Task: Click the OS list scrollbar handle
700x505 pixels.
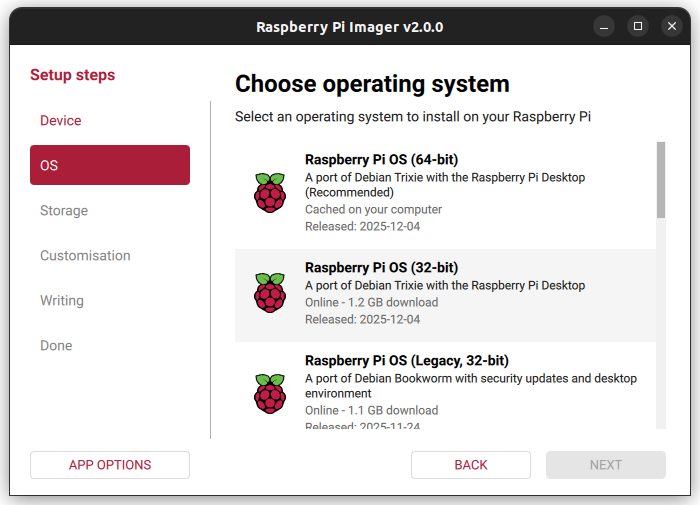Action: tap(660, 180)
